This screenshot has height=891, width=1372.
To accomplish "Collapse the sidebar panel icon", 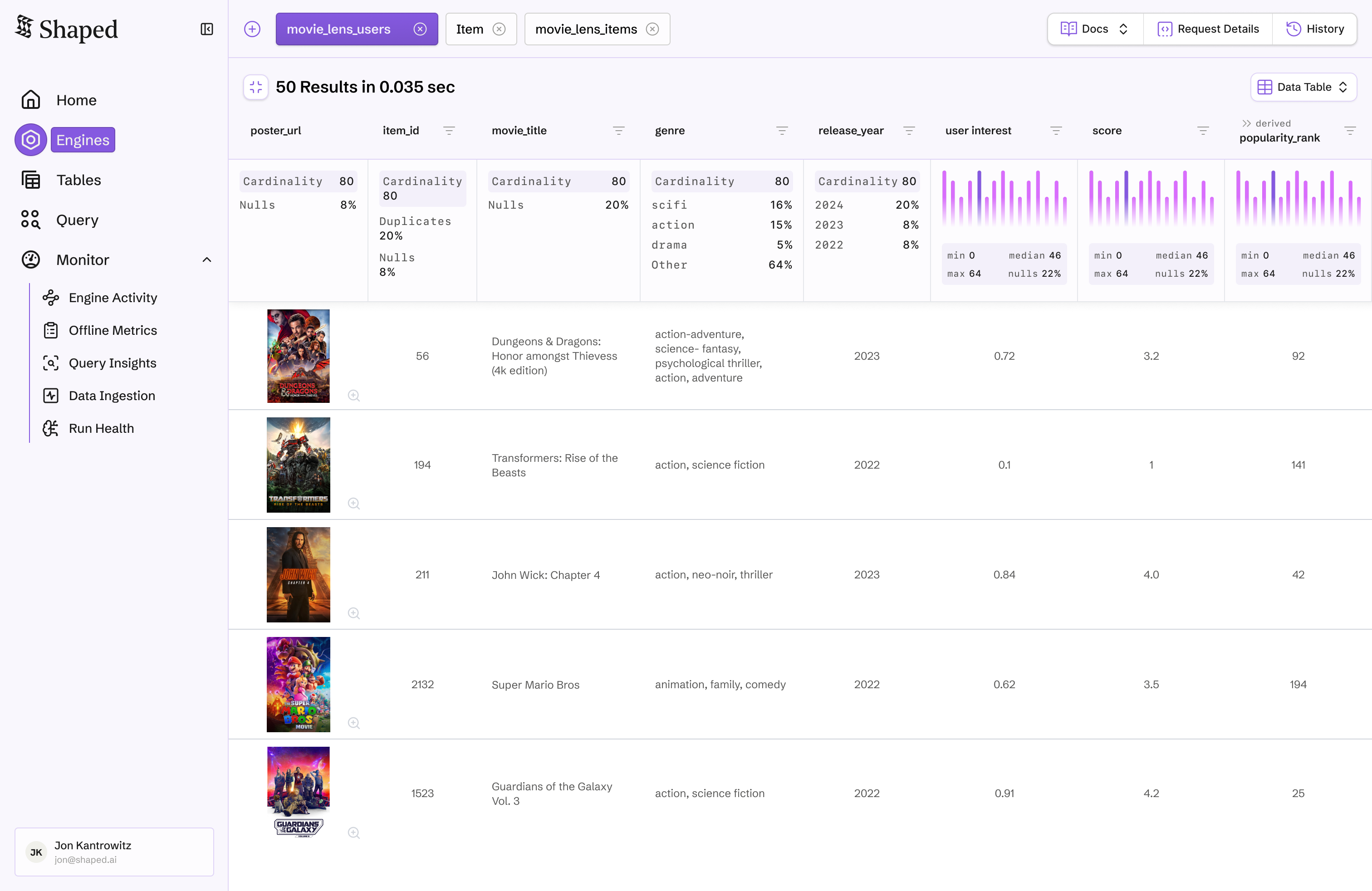I will tap(206, 29).
